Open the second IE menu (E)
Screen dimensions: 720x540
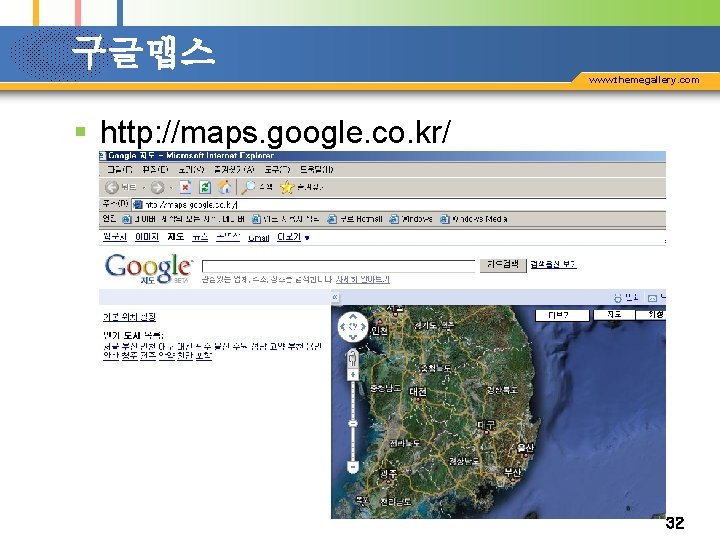click(155, 169)
